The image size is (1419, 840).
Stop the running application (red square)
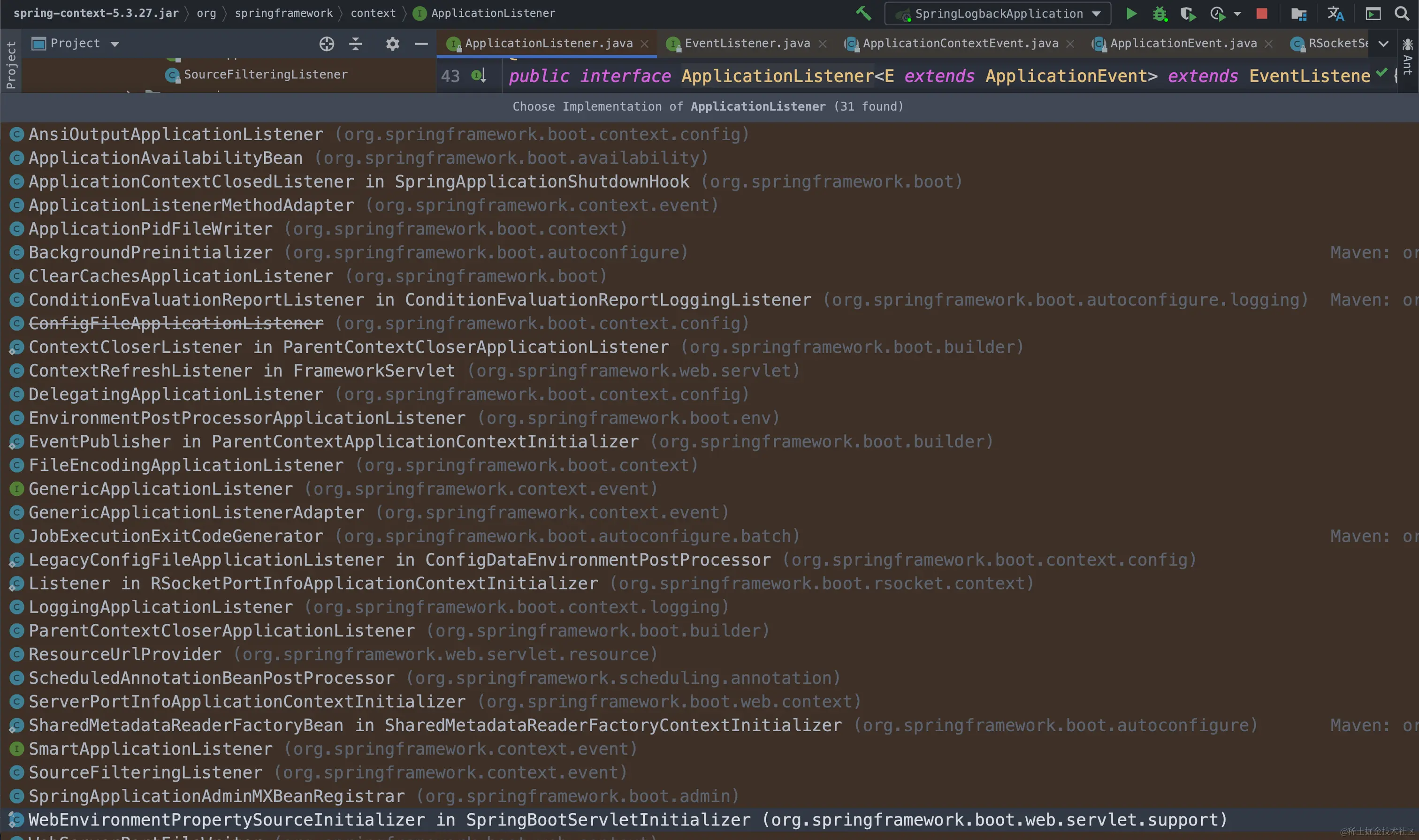(1262, 13)
